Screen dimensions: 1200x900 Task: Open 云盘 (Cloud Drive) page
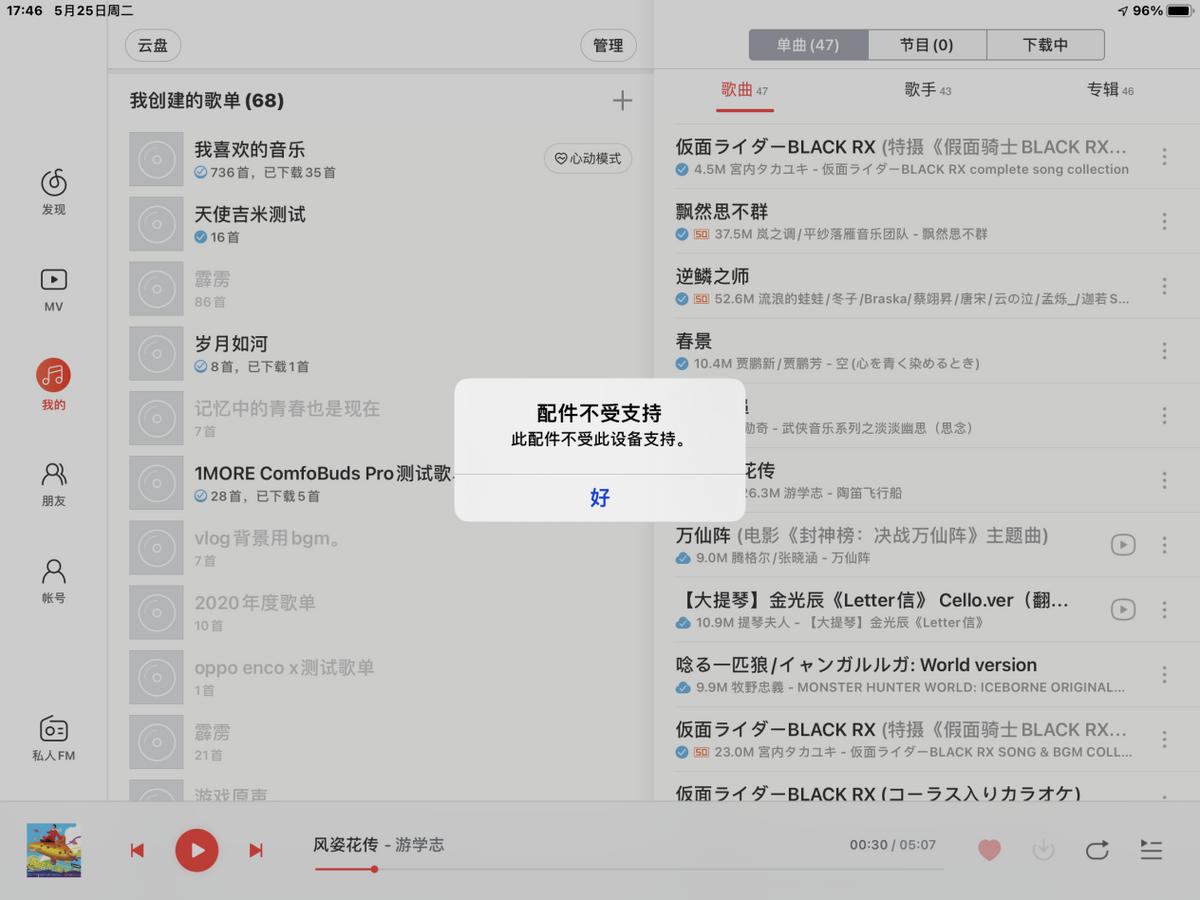point(152,46)
